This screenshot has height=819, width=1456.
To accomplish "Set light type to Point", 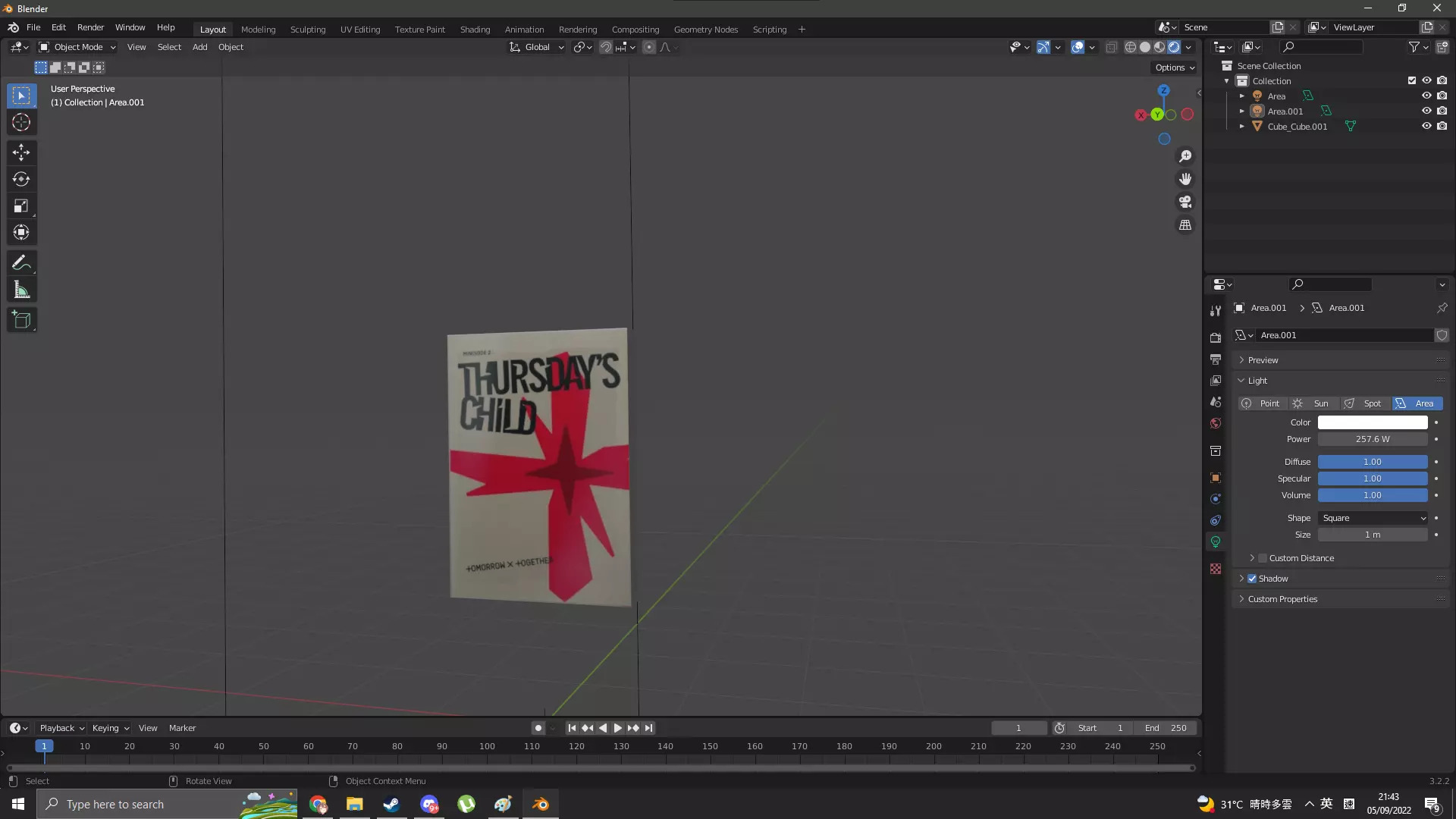I will pyautogui.click(x=1262, y=403).
